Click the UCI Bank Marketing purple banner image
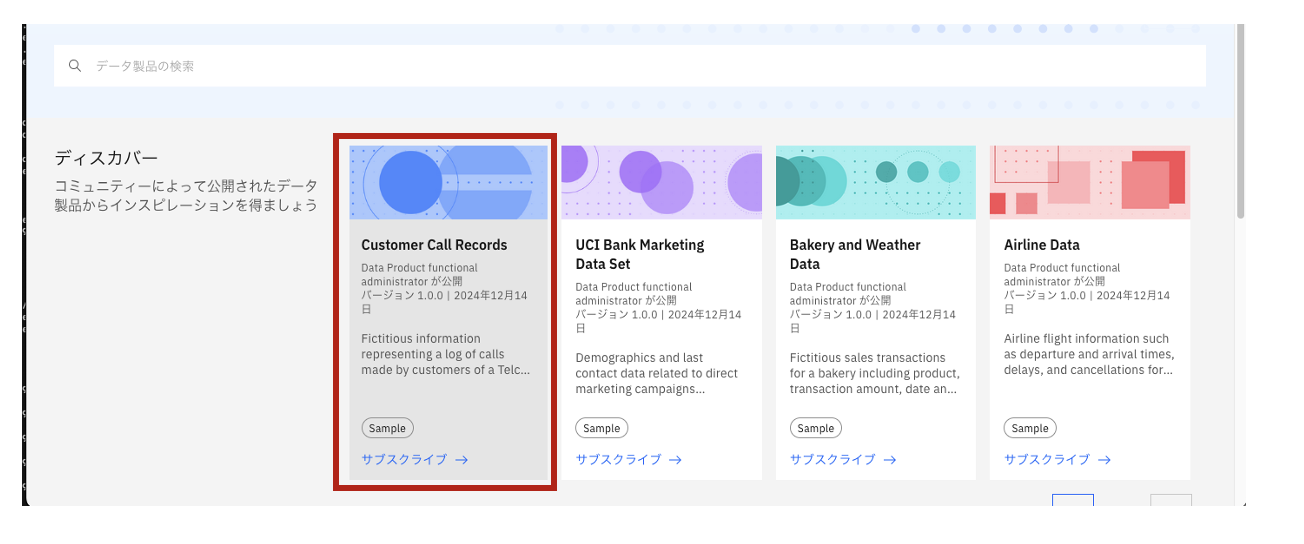The width and height of the screenshot is (1304, 544). coord(662,182)
